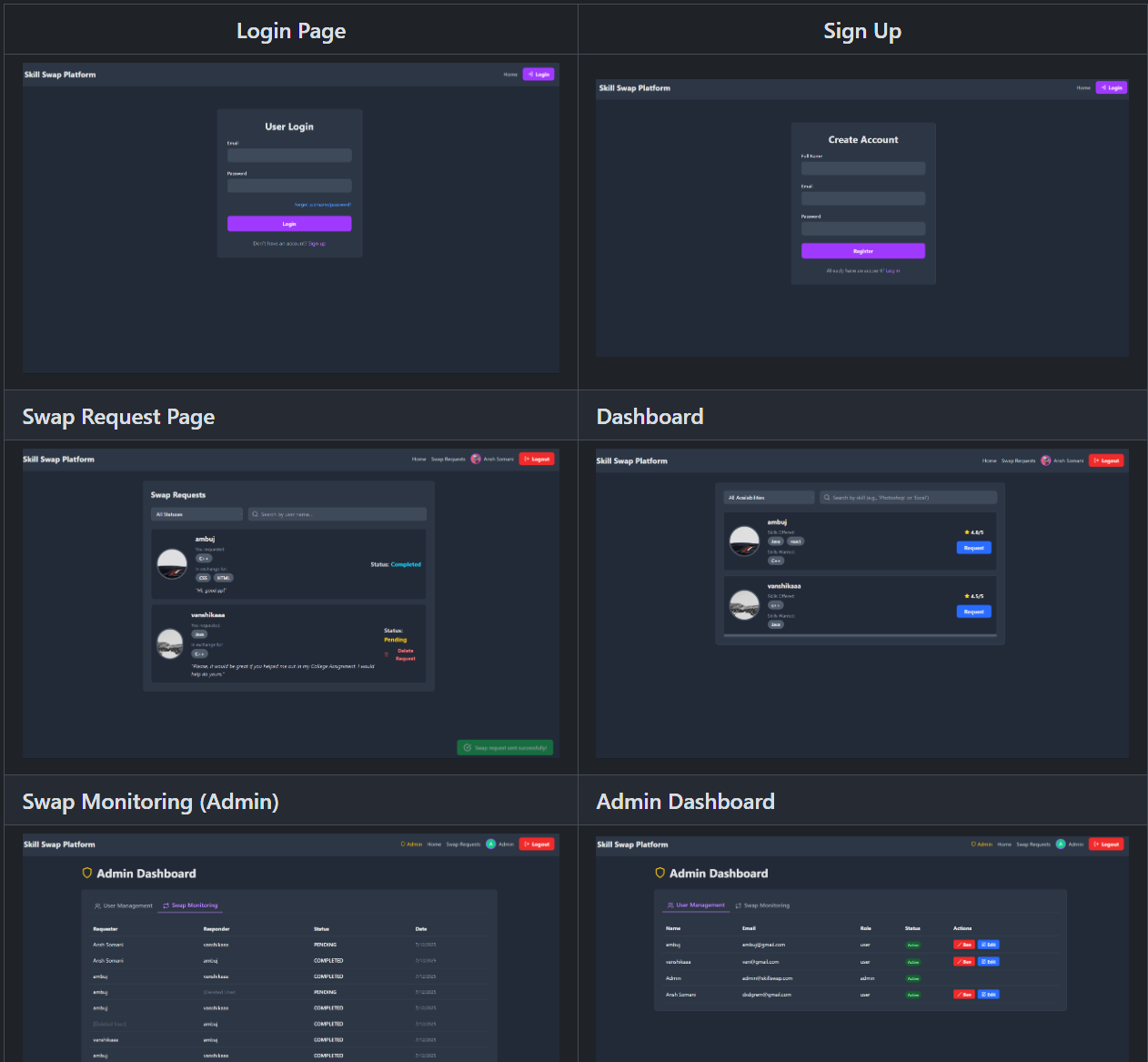Click the red Ban button for ambuj

tap(964, 945)
